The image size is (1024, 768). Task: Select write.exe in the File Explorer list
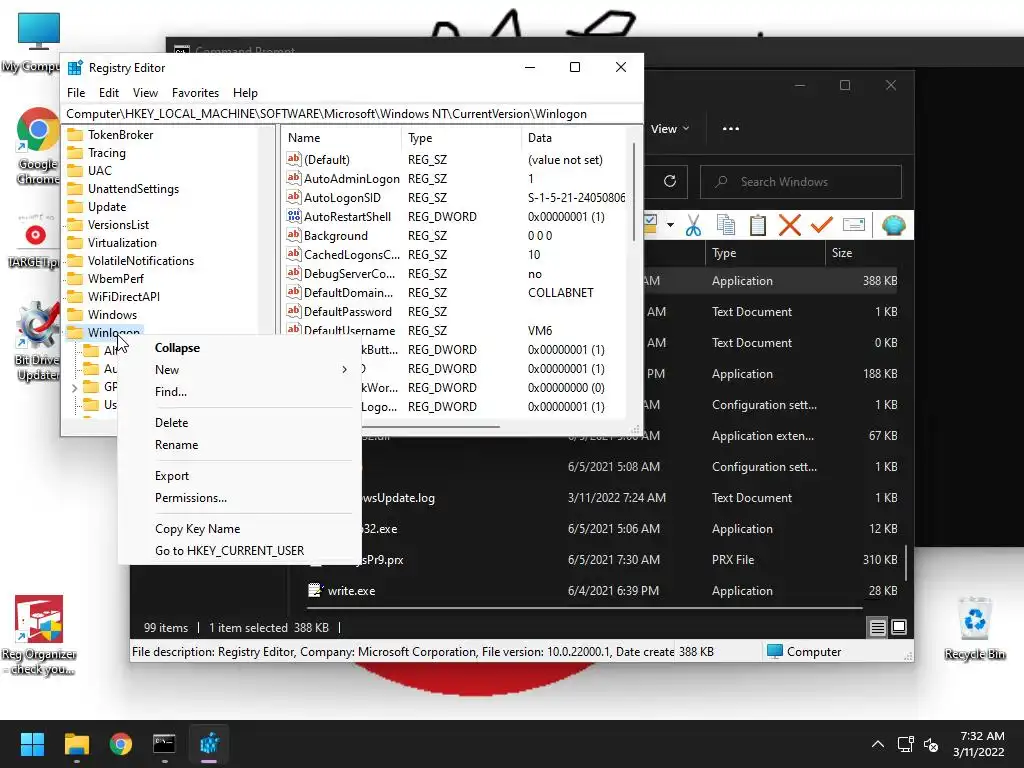point(351,591)
